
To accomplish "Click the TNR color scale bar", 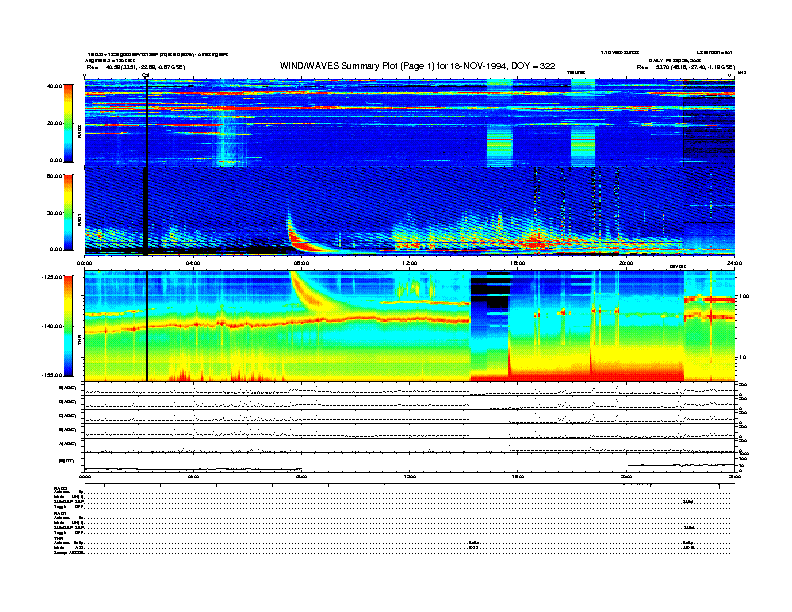I will (x=68, y=326).
